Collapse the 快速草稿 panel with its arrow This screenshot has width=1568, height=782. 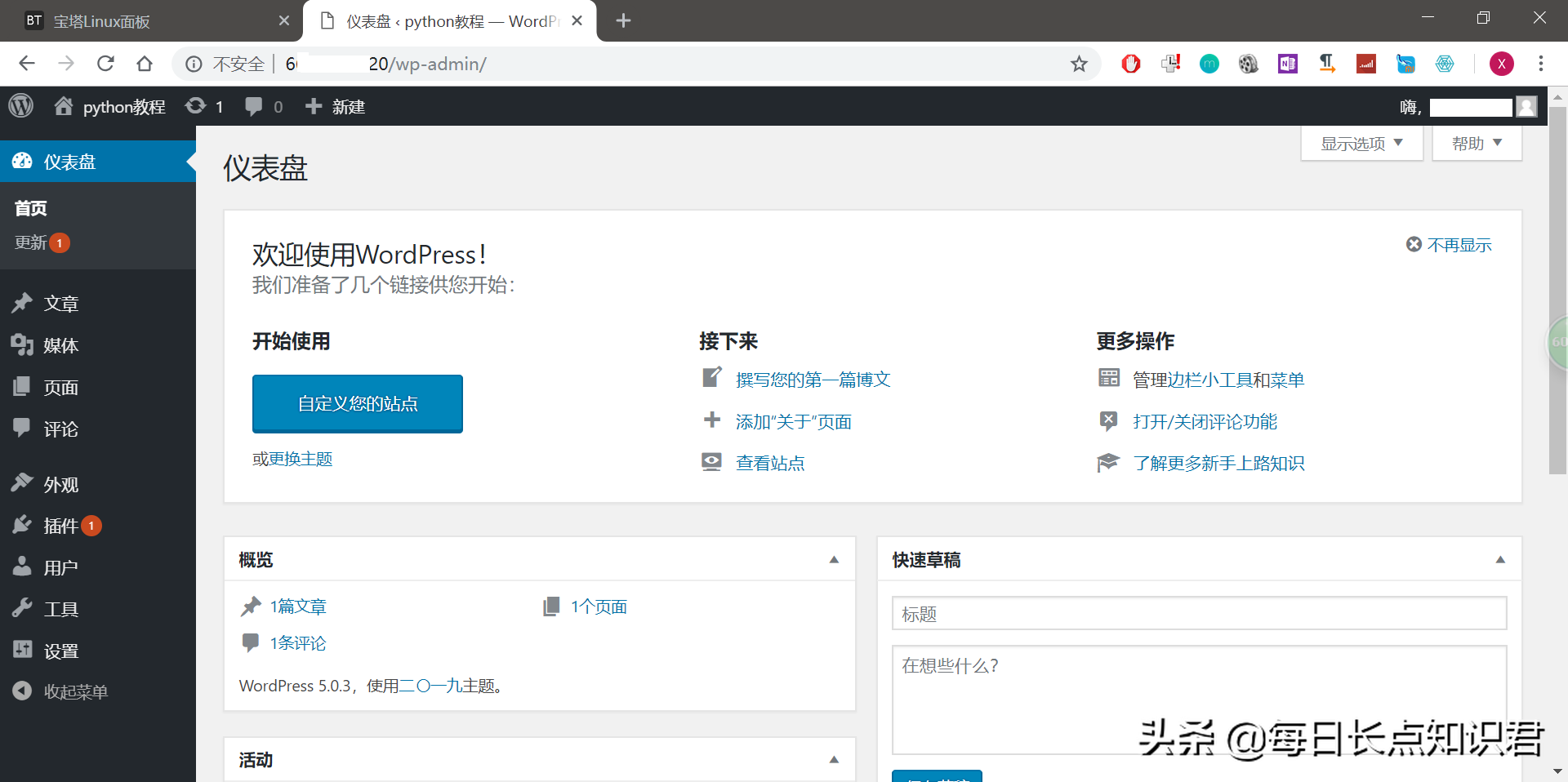[x=1500, y=560]
